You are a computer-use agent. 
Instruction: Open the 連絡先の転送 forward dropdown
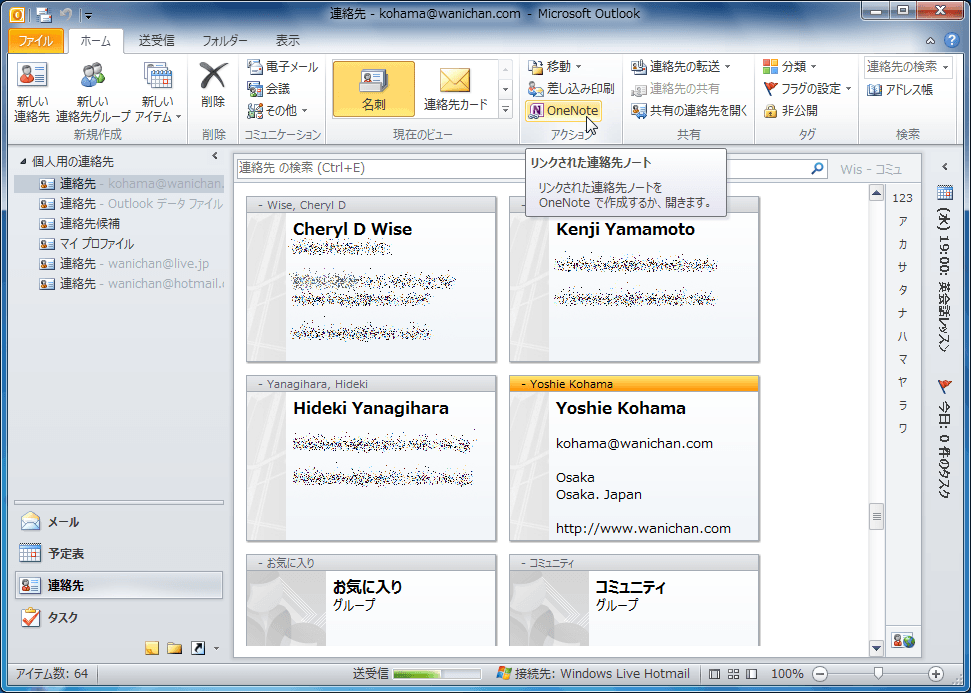pos(681,66)
